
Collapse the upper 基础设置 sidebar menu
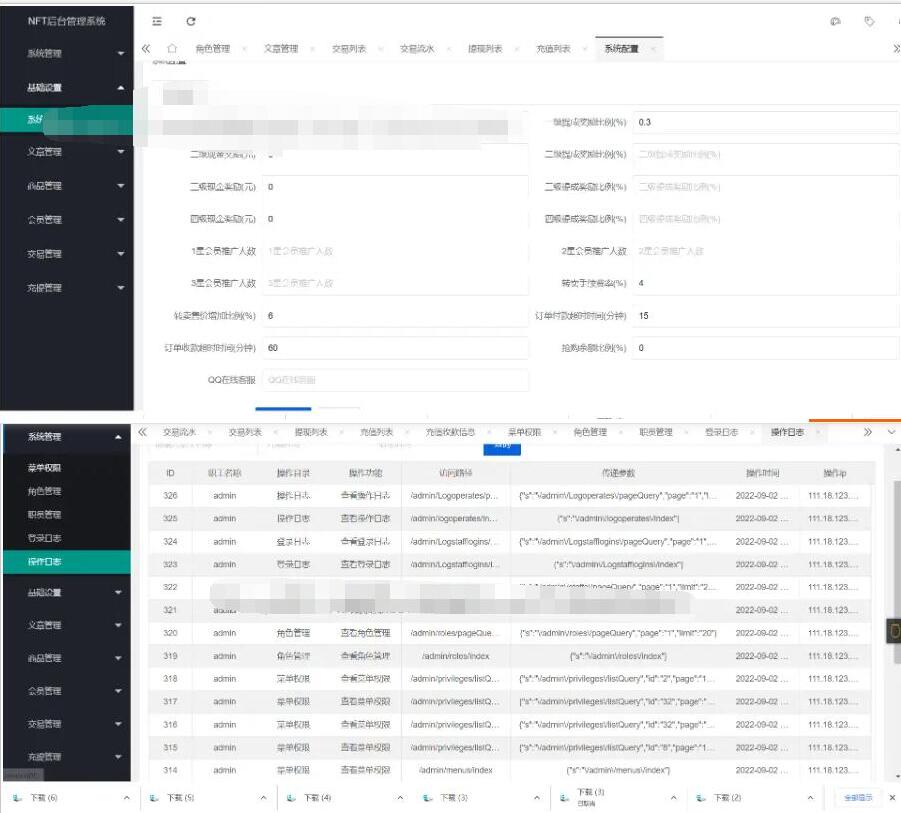tap(121, 88)
